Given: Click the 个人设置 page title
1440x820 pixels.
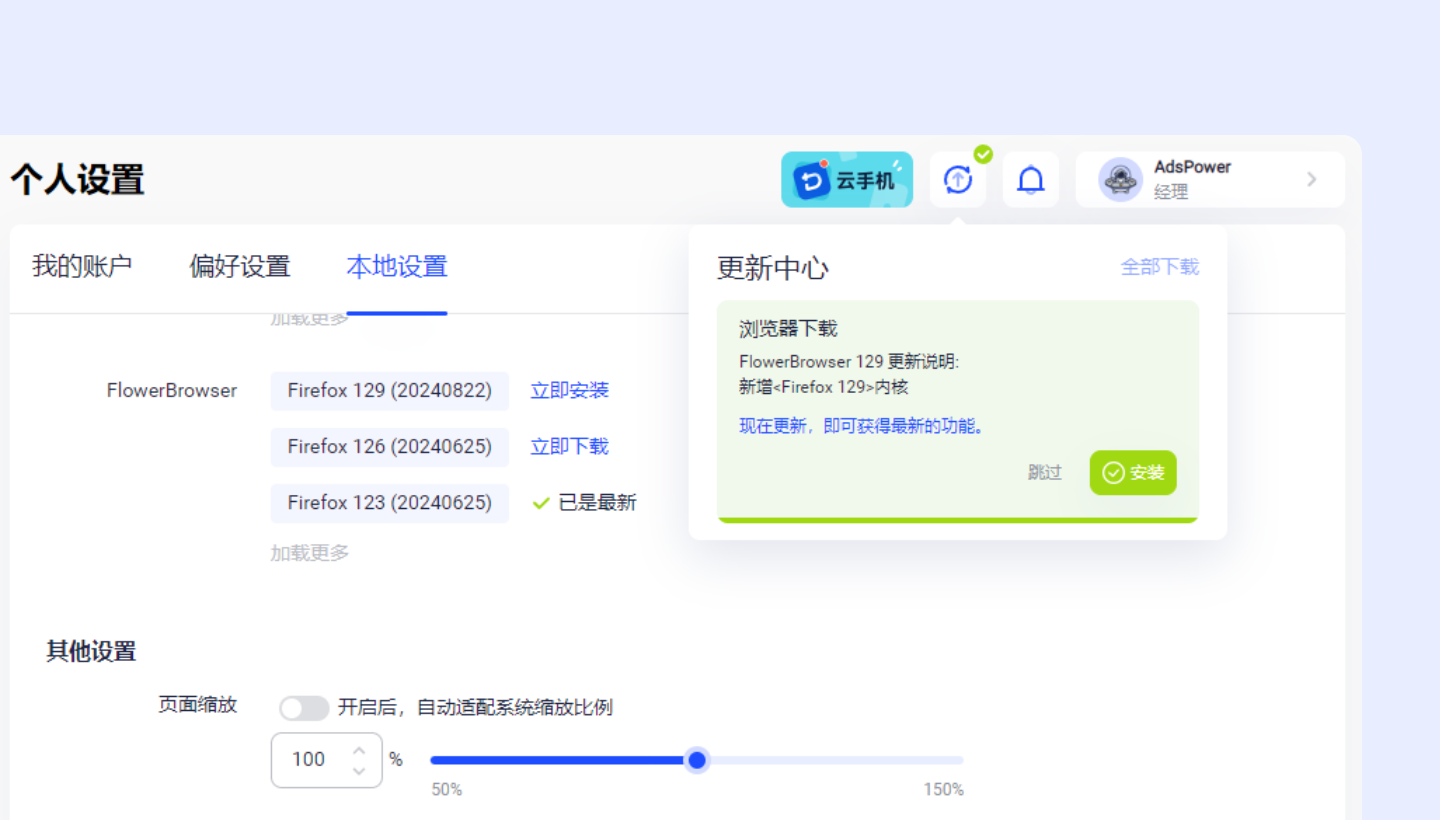Looking at the screenshot, I should click(x=78, y=180).
